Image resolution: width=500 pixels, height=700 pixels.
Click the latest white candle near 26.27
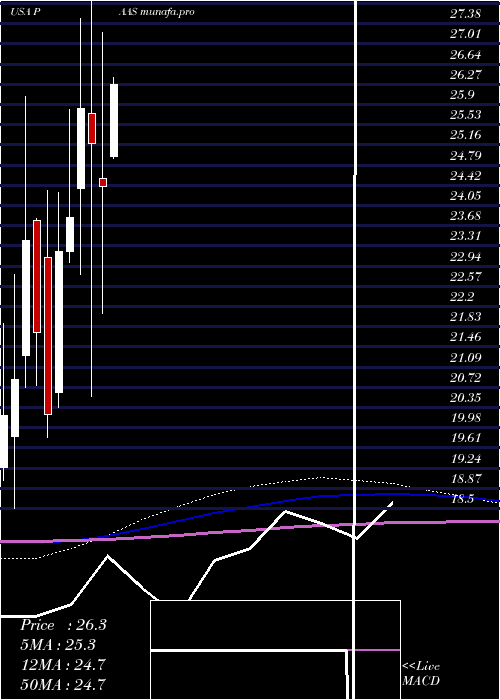pyautogui.click(x=114, y=121)
